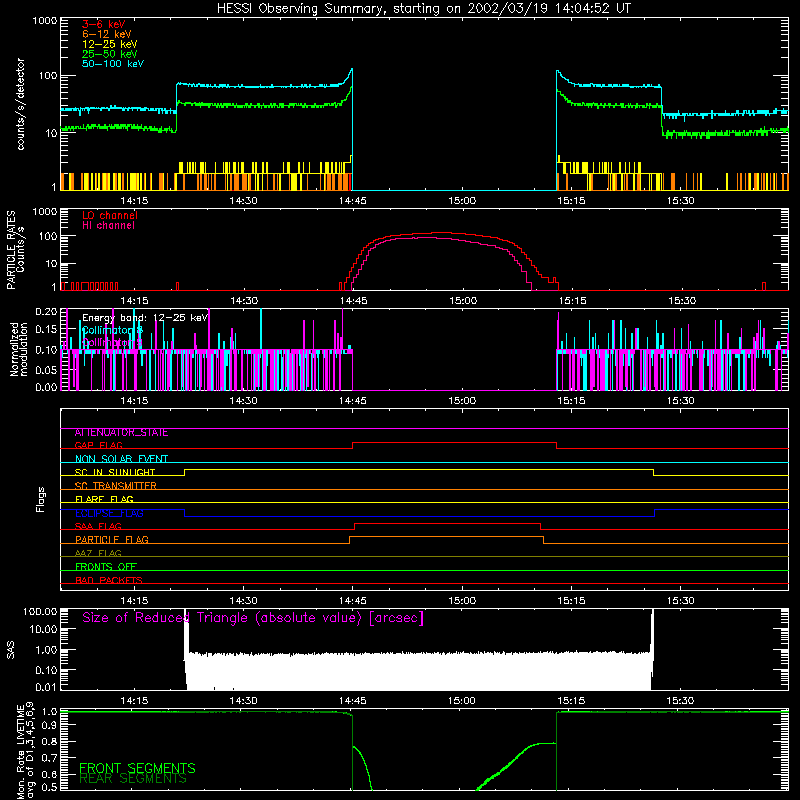Click the '15:30' tick label under the SAS panel

680,701
